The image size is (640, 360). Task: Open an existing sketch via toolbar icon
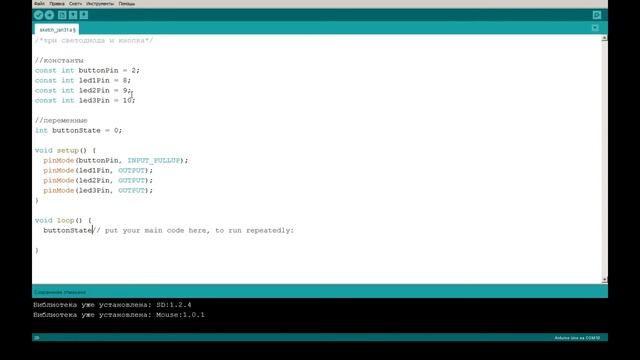click(x=73, y=15)
